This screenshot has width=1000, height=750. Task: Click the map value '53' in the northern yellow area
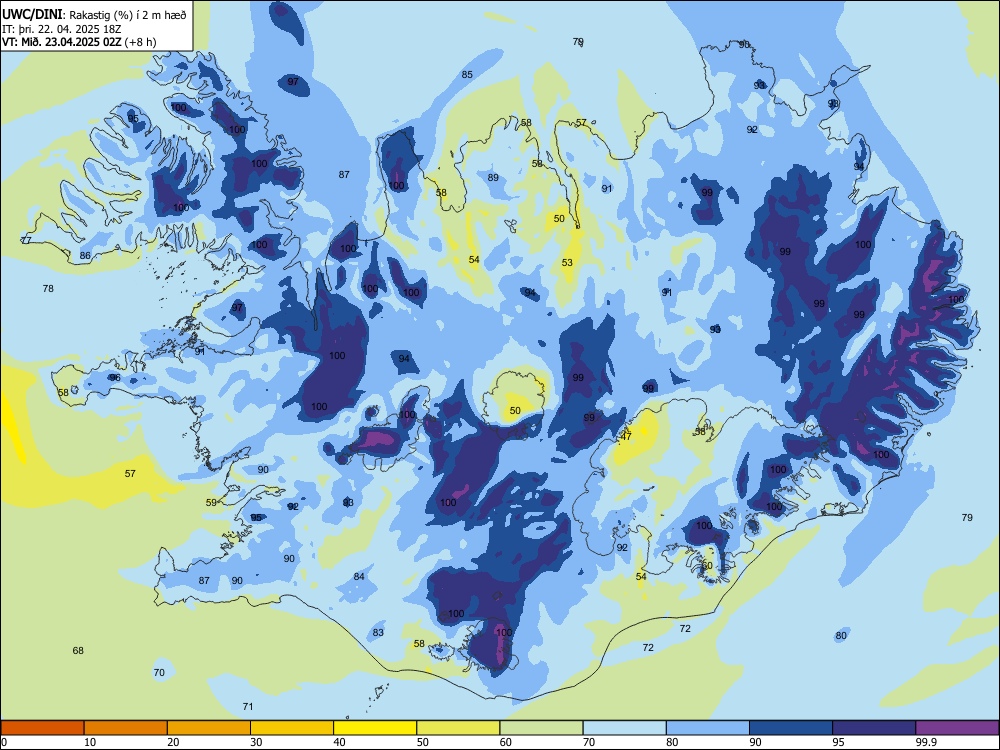[567, 262]
